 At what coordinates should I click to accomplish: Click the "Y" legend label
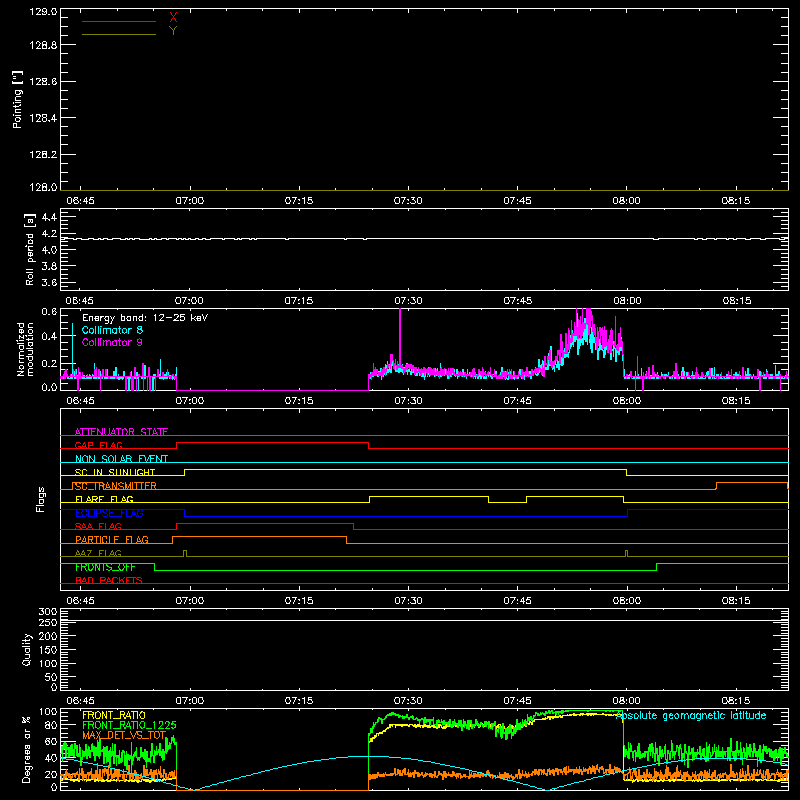[x=173, y=31]
